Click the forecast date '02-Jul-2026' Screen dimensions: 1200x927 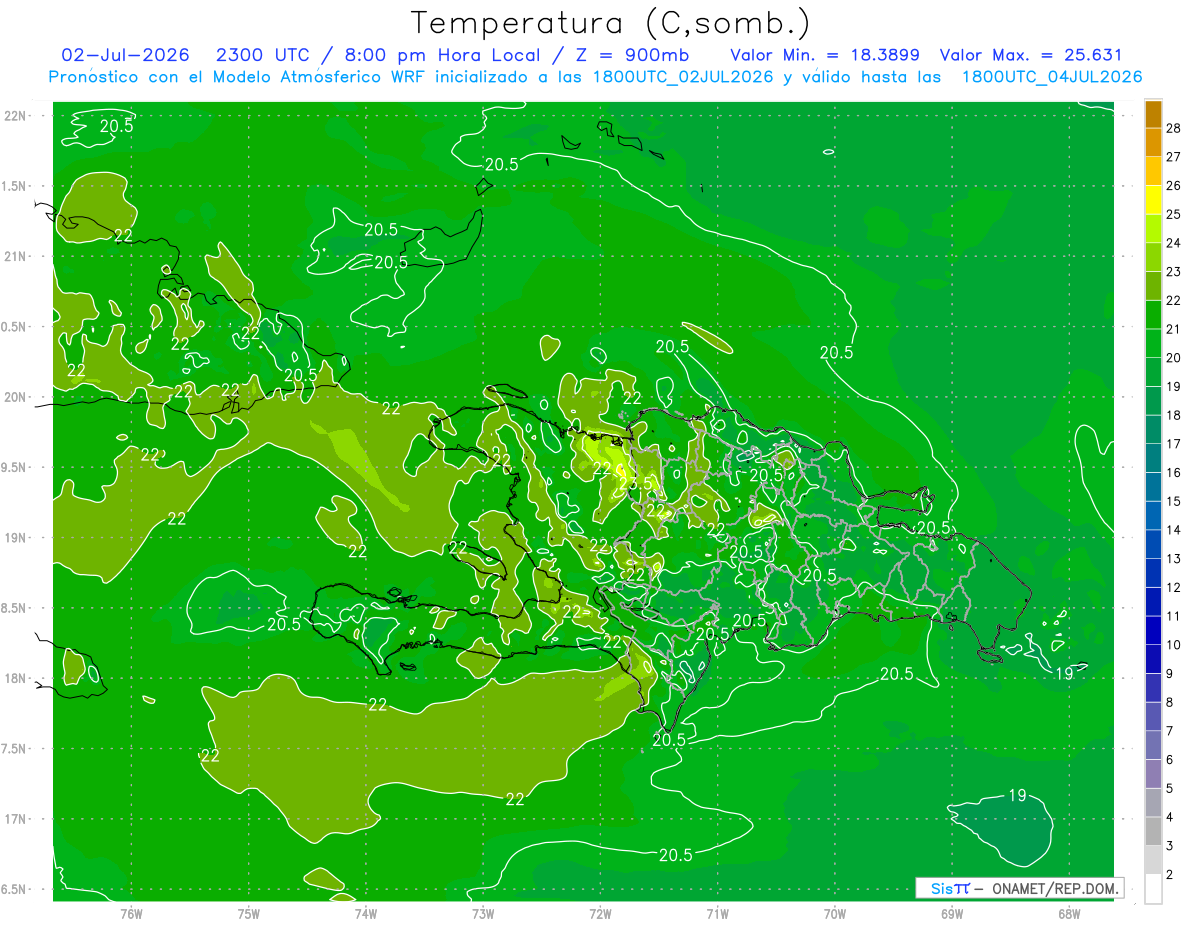pos(126,55)
